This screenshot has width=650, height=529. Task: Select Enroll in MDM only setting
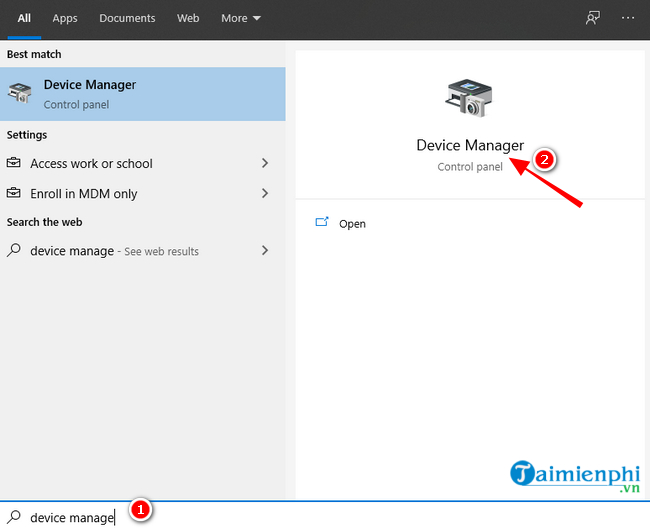click(x=143, y=194)
